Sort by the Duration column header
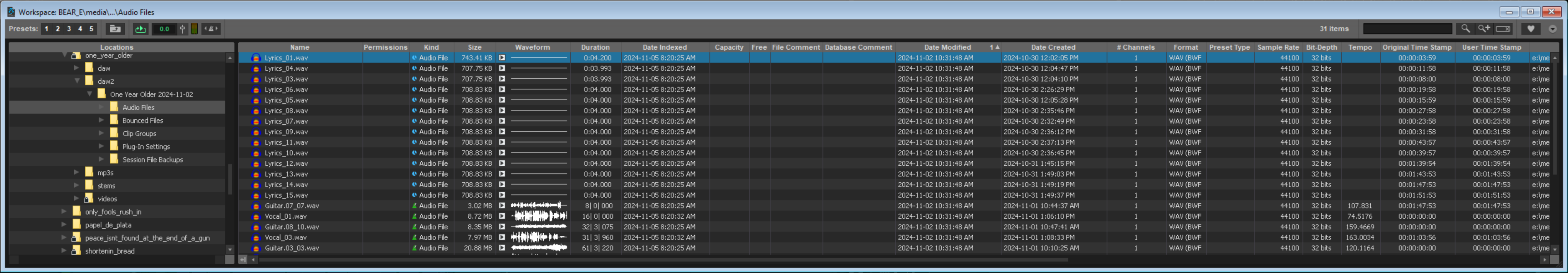Viewport: 1568px width, 273px height. click(595, 47)
